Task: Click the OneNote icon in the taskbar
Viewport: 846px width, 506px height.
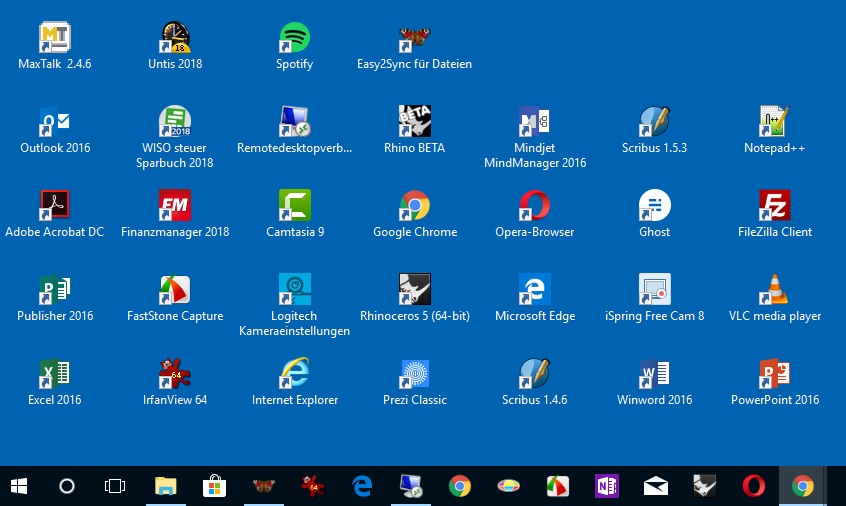Action: pyautogui.click(x=606, y=486)
